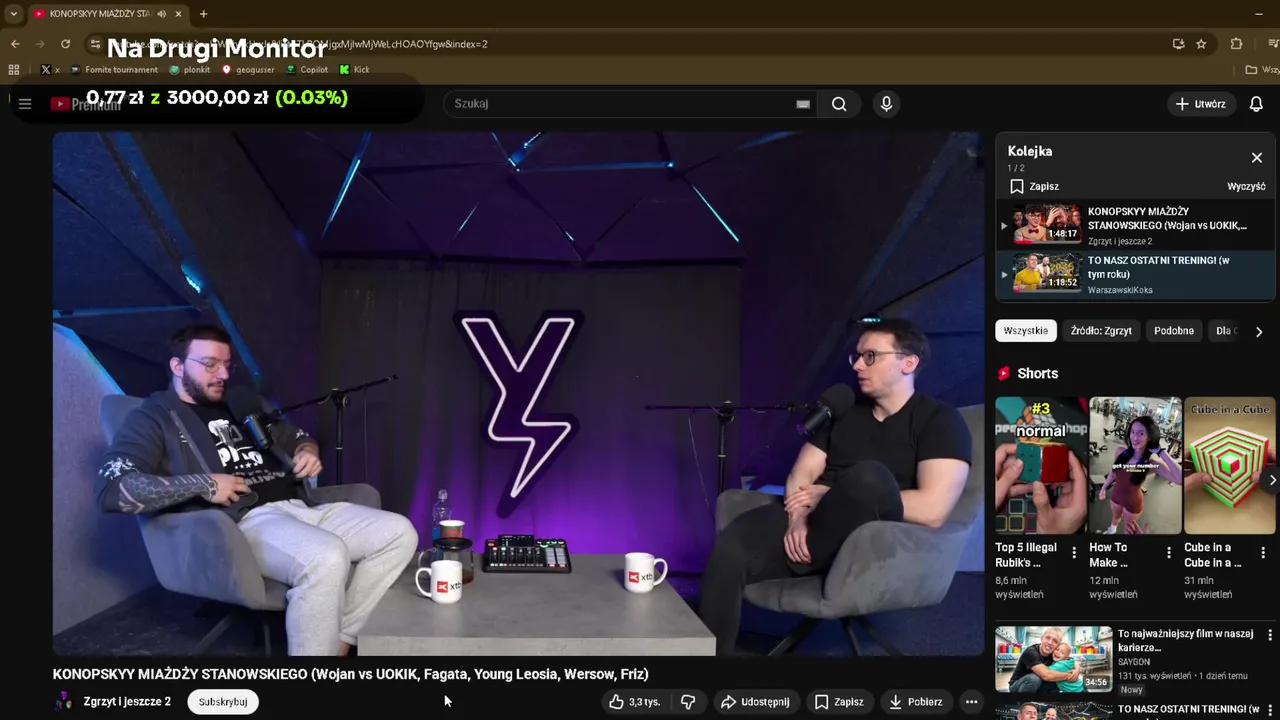Mute the tab via speaker icon
This screenshot has height=720, width=1280.
tap(162, 14)
